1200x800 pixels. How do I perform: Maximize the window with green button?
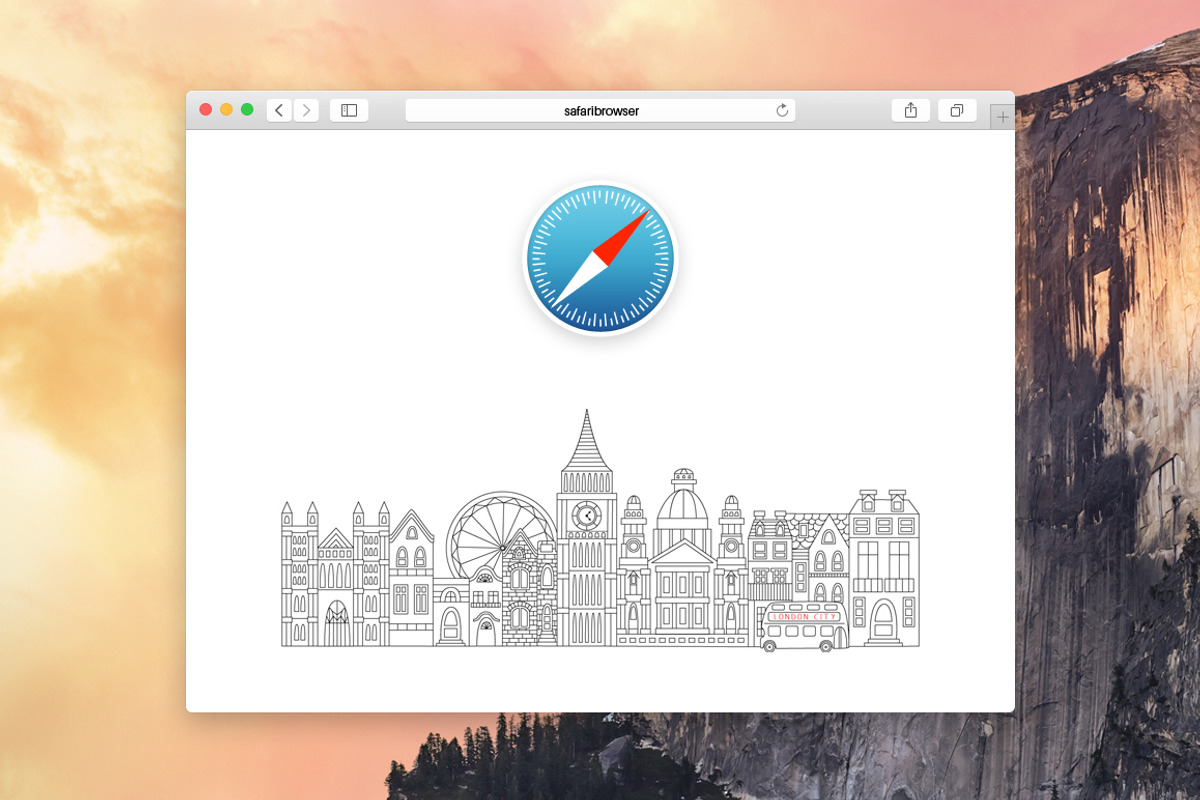point(247,110)
